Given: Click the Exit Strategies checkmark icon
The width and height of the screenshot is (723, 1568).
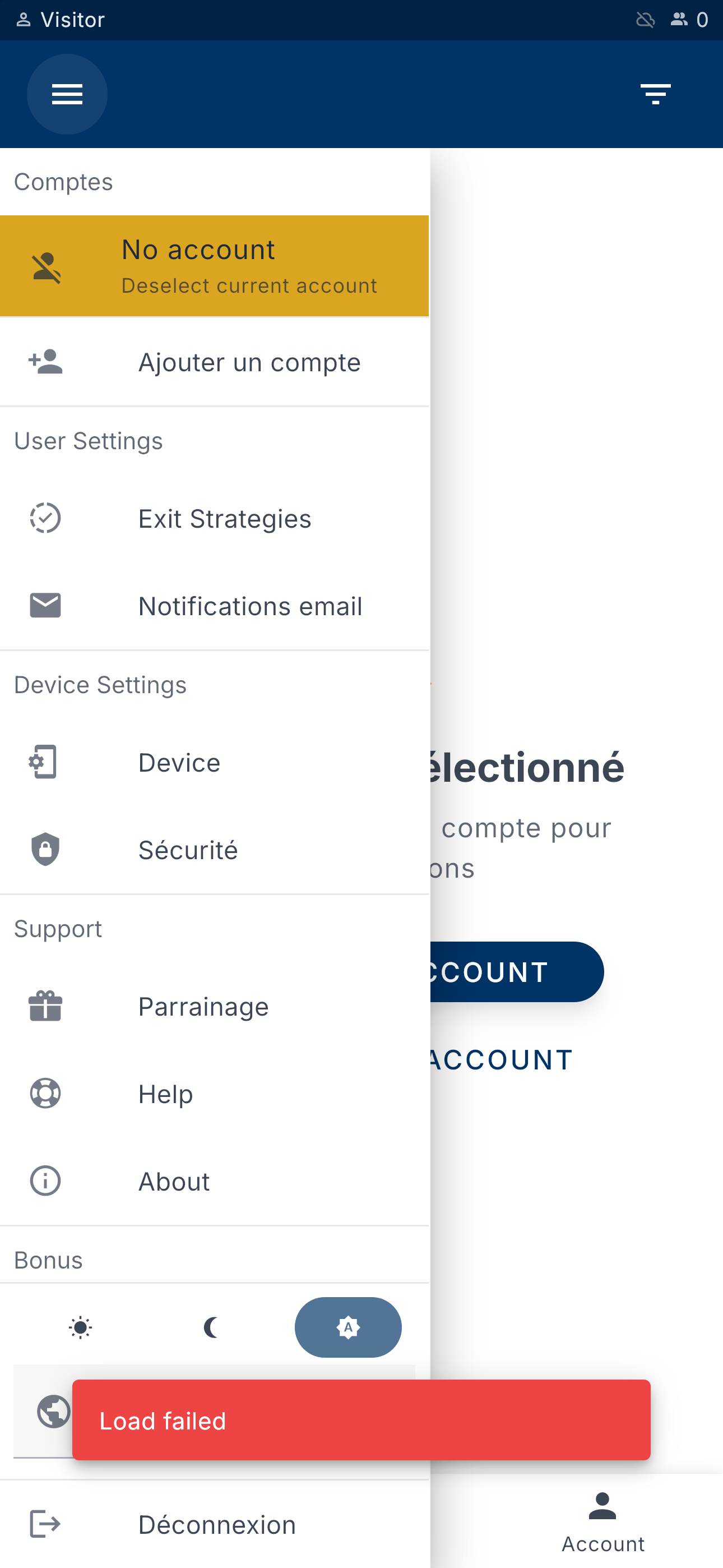Looking at the screenshot, I should tap(45, 518).
